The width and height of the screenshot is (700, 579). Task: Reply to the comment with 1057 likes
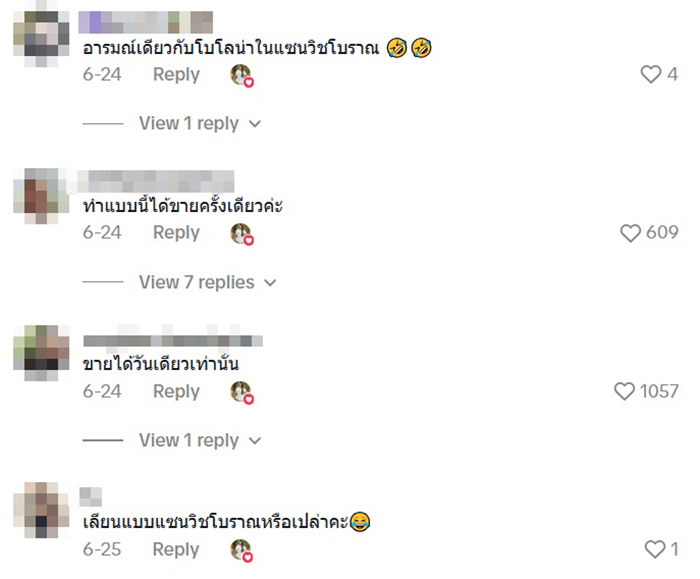(x=176, y=392)
